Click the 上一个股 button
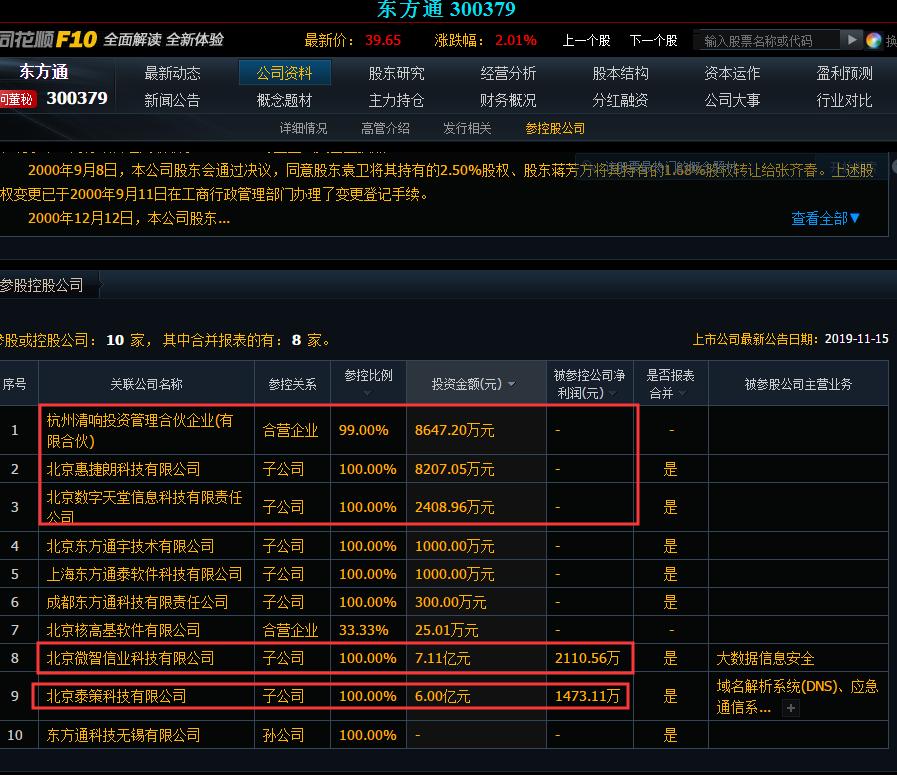 [x=585, y=41]
